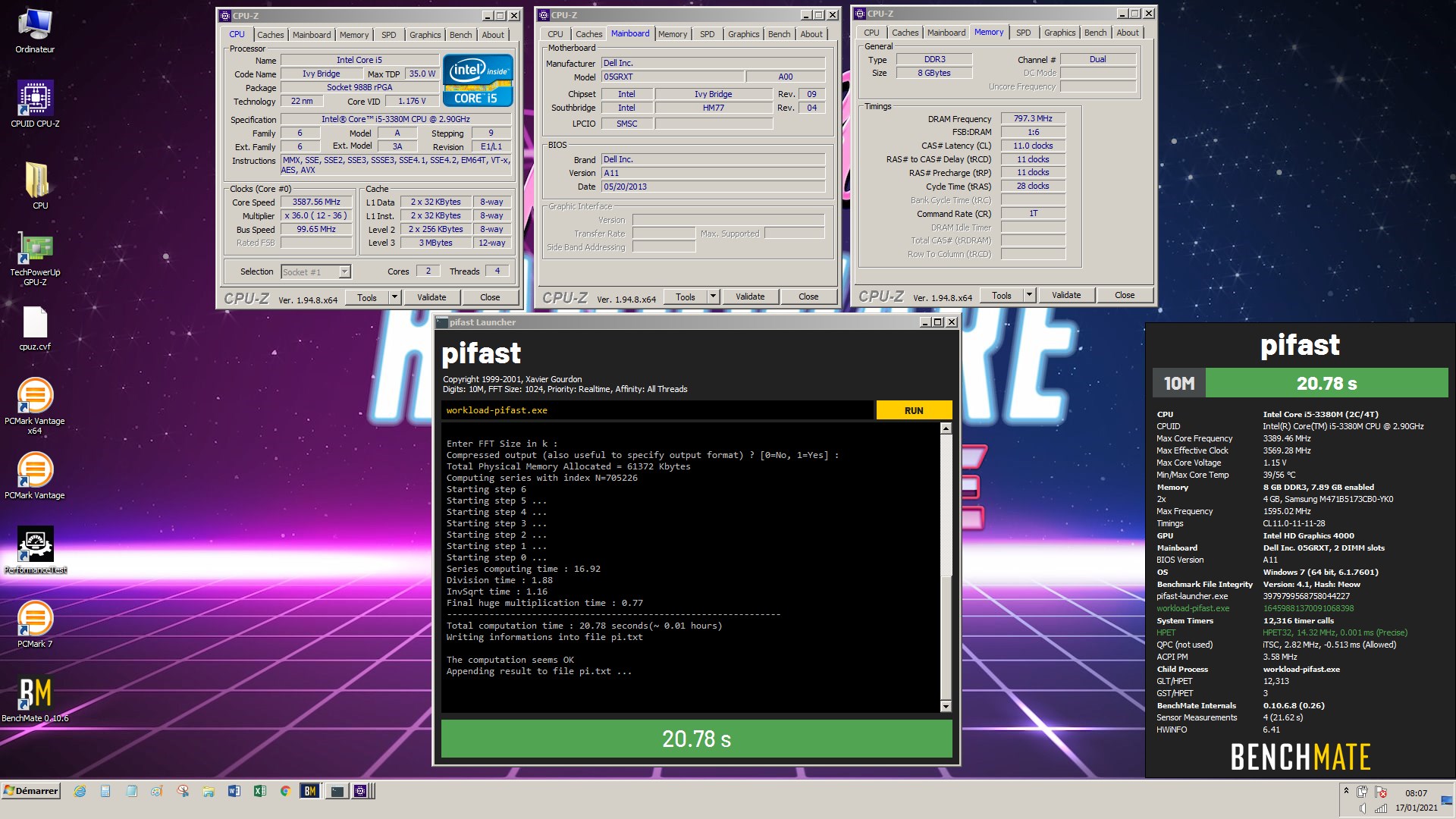
Task: Launch Chrome from the taskbar
Action: pyautogui.click(x=285, y=791)
